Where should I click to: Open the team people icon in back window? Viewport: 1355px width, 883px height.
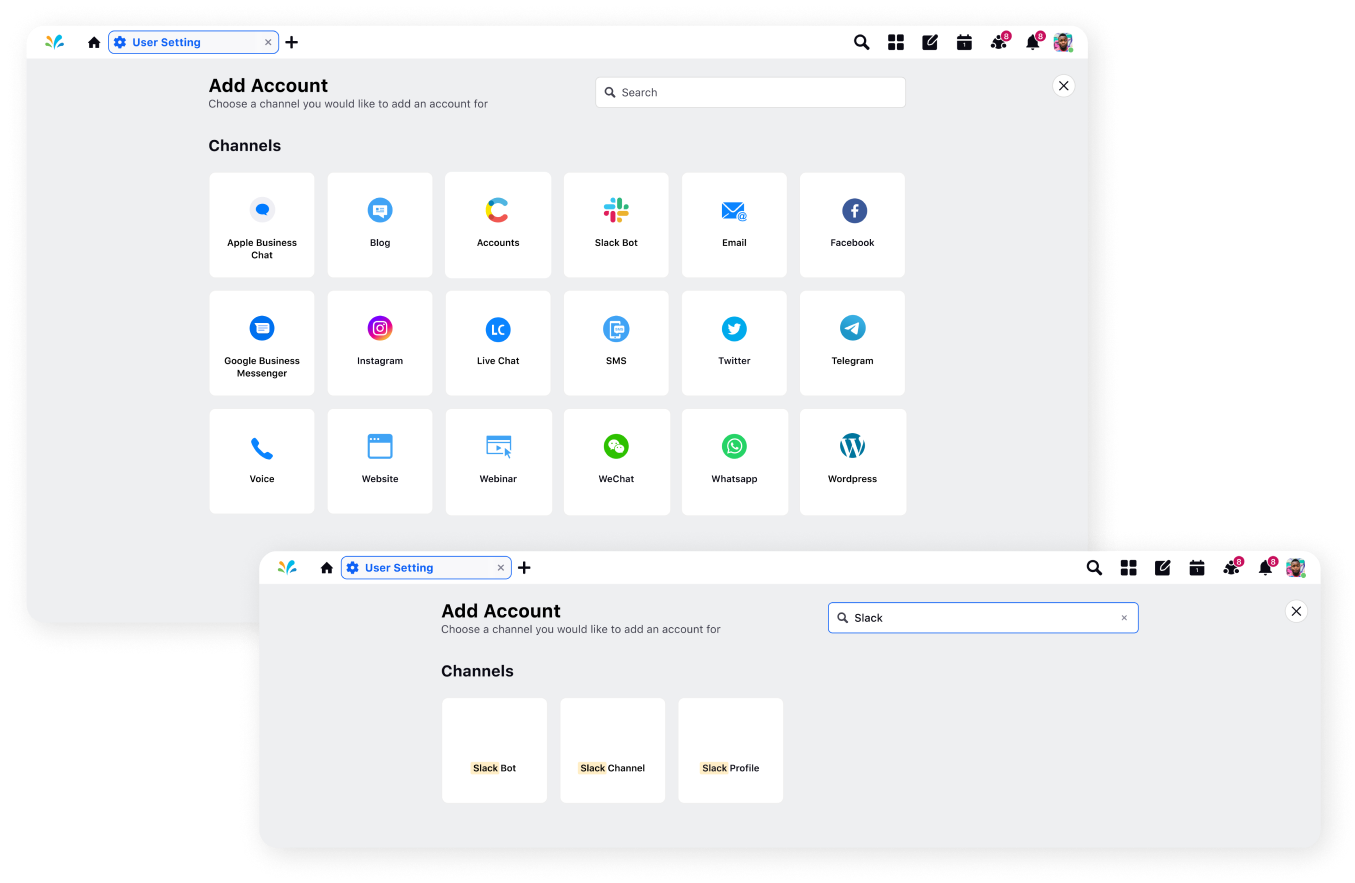pyautogui.click(x=998, y=42)
